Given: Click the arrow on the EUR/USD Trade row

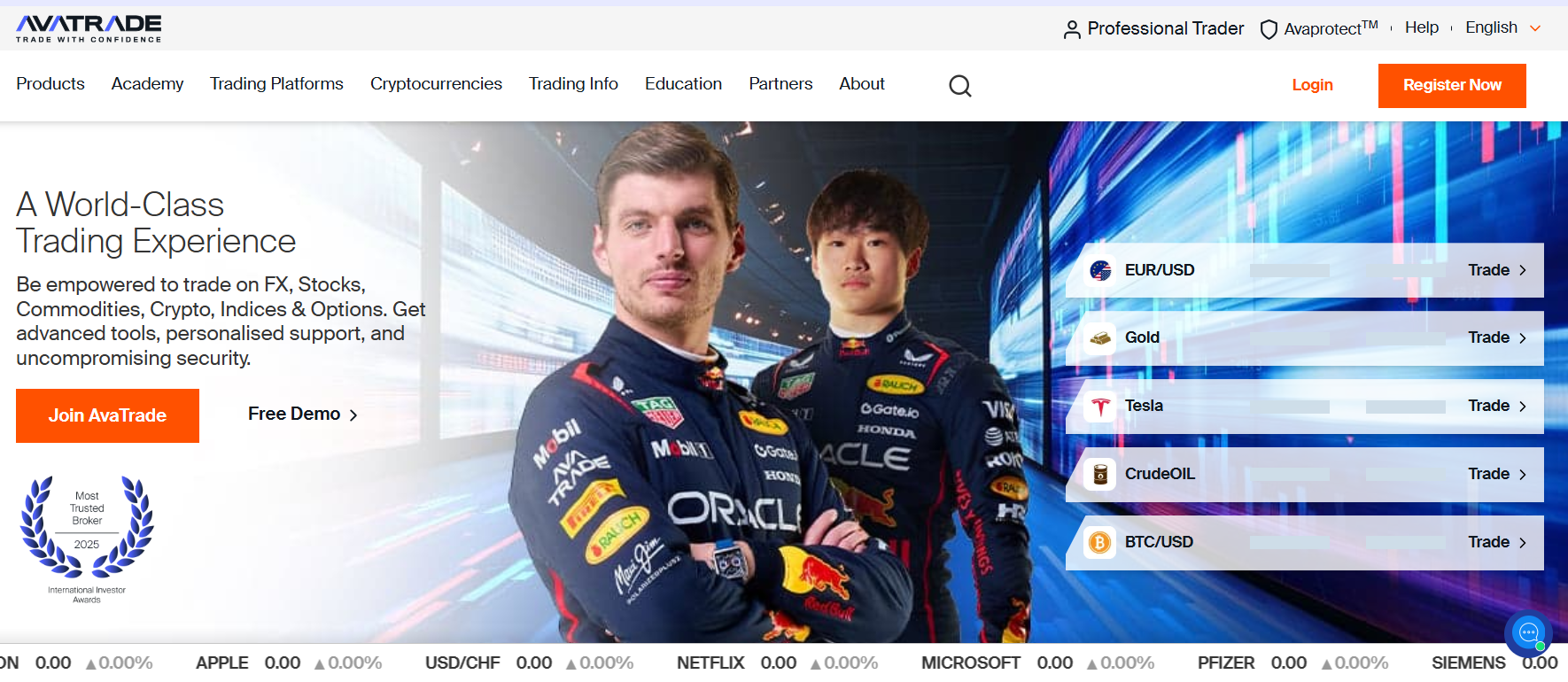Looking at the screenshot, I should coord(1523,270).
